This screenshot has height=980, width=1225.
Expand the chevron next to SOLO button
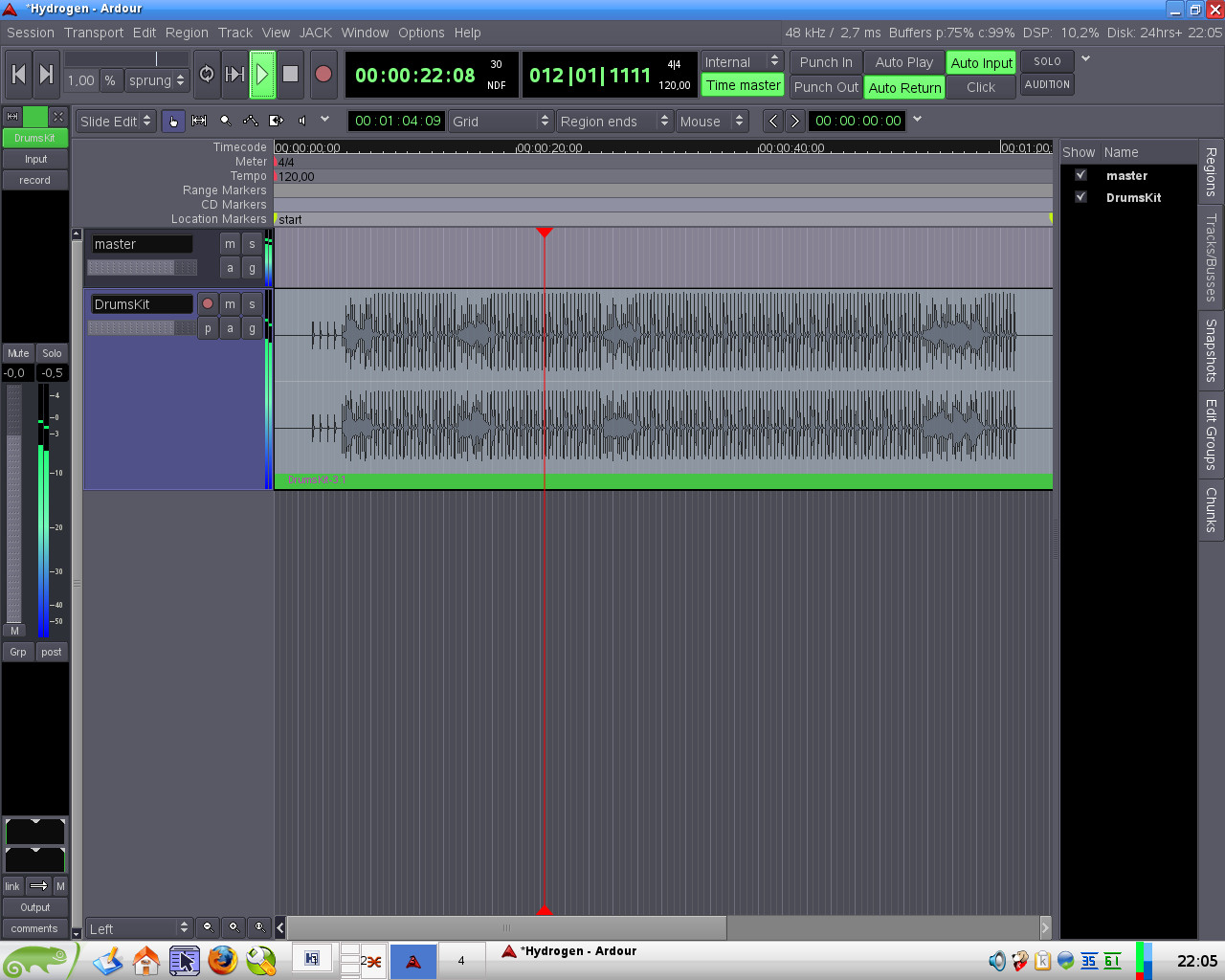(1085, 59)
